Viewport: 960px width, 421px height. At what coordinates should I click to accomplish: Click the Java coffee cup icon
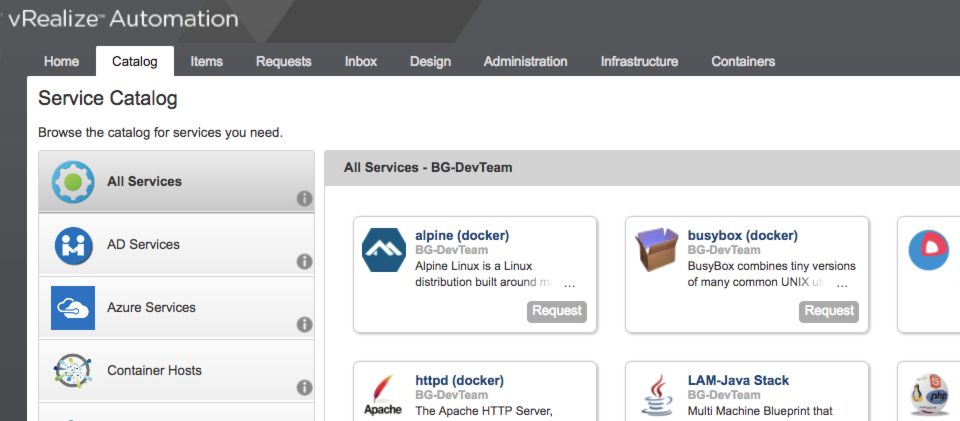[x=656, y=395]
